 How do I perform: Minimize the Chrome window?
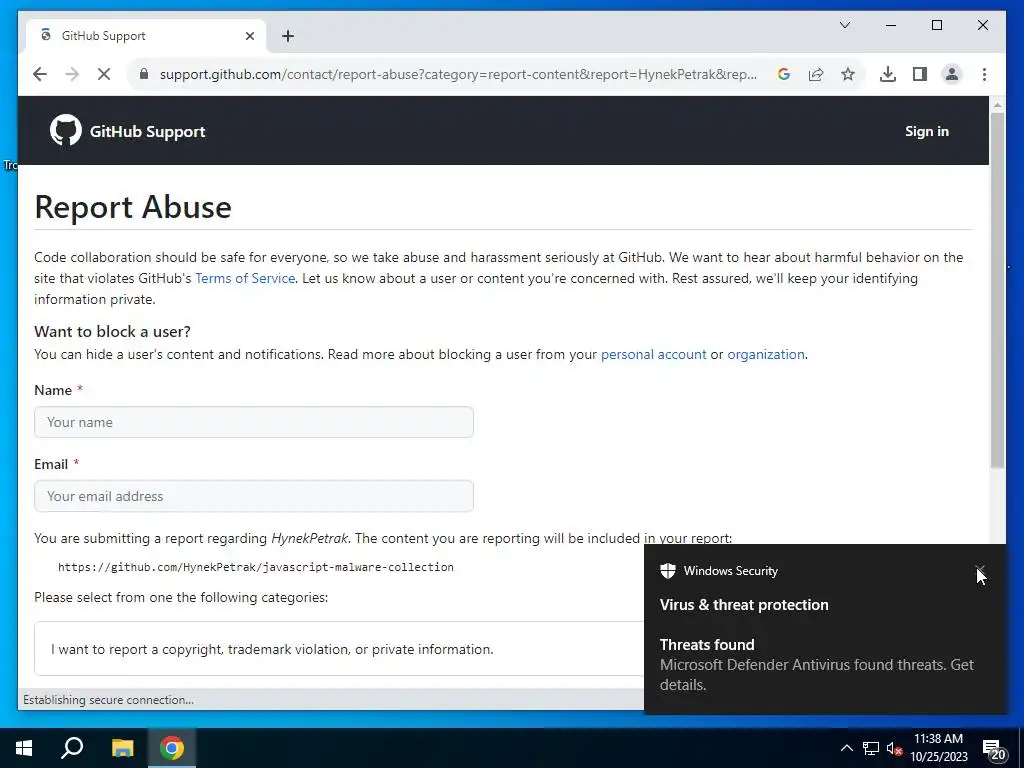(891, 25)
